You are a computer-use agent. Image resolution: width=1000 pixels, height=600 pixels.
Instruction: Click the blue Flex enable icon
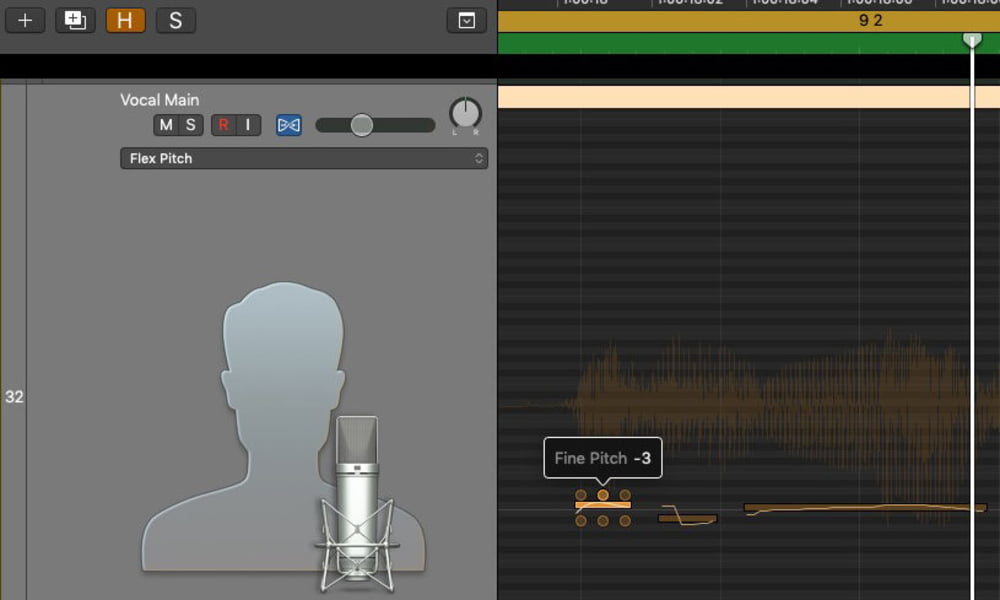click(x=289, y=125)
